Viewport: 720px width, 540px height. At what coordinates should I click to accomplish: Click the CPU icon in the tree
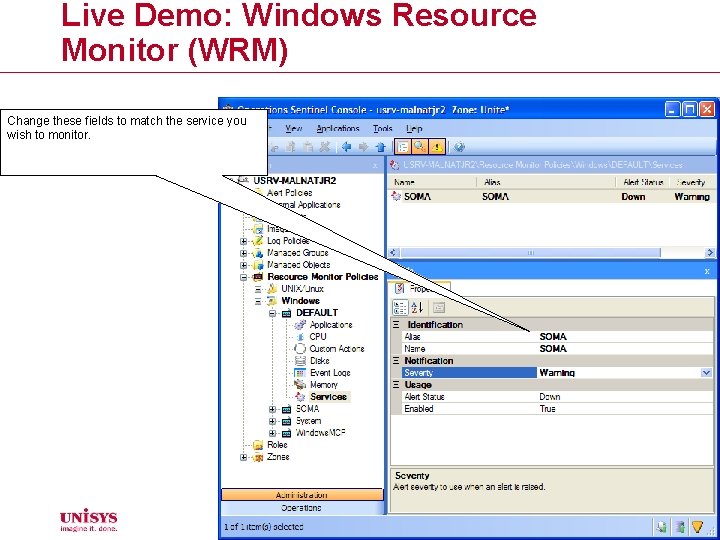coord(300,337)
